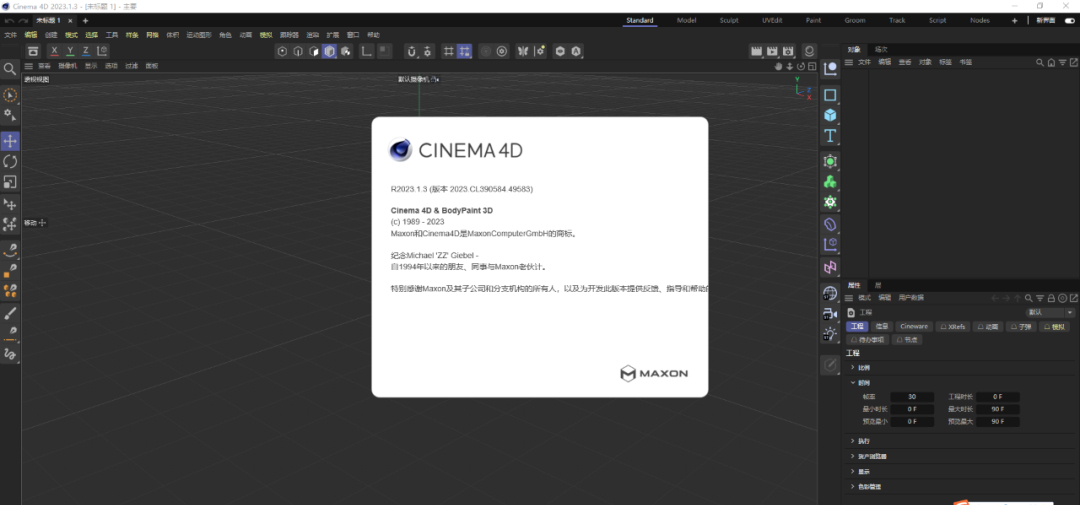1080x505 pixels.
Task: Click the globe scene environment icon
Action: click(x=830, y=293)
